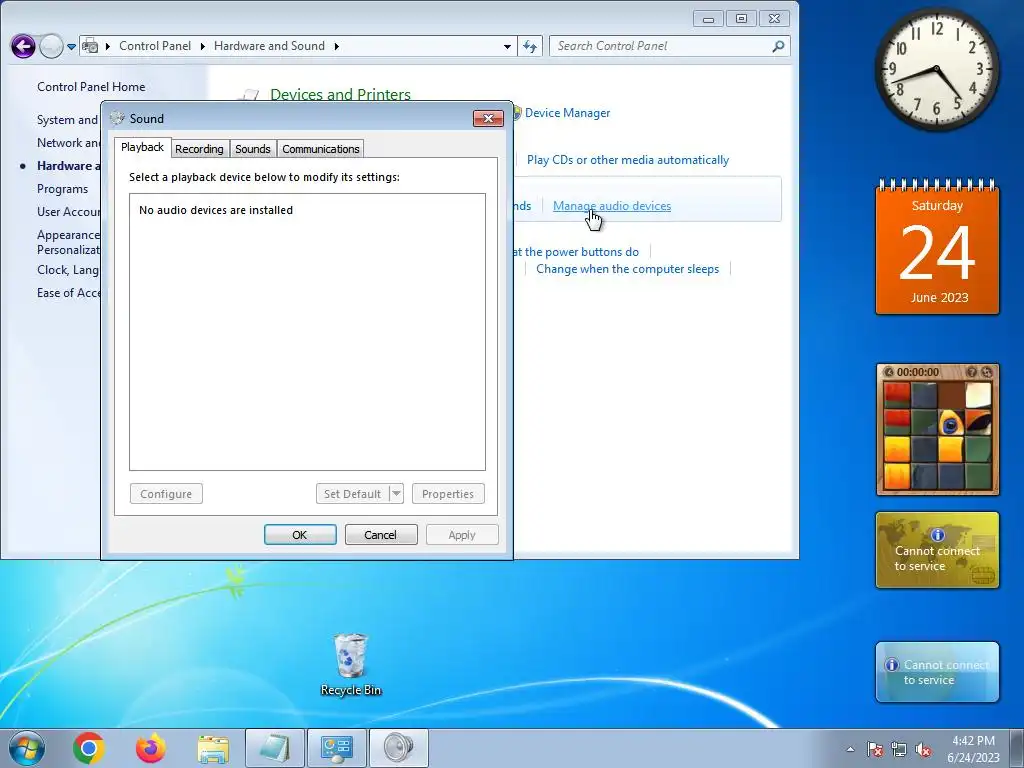Viewport: 1024px width, 768px height.
Task: Switch to the notepad taskbar window
Action: pos(275,748)
